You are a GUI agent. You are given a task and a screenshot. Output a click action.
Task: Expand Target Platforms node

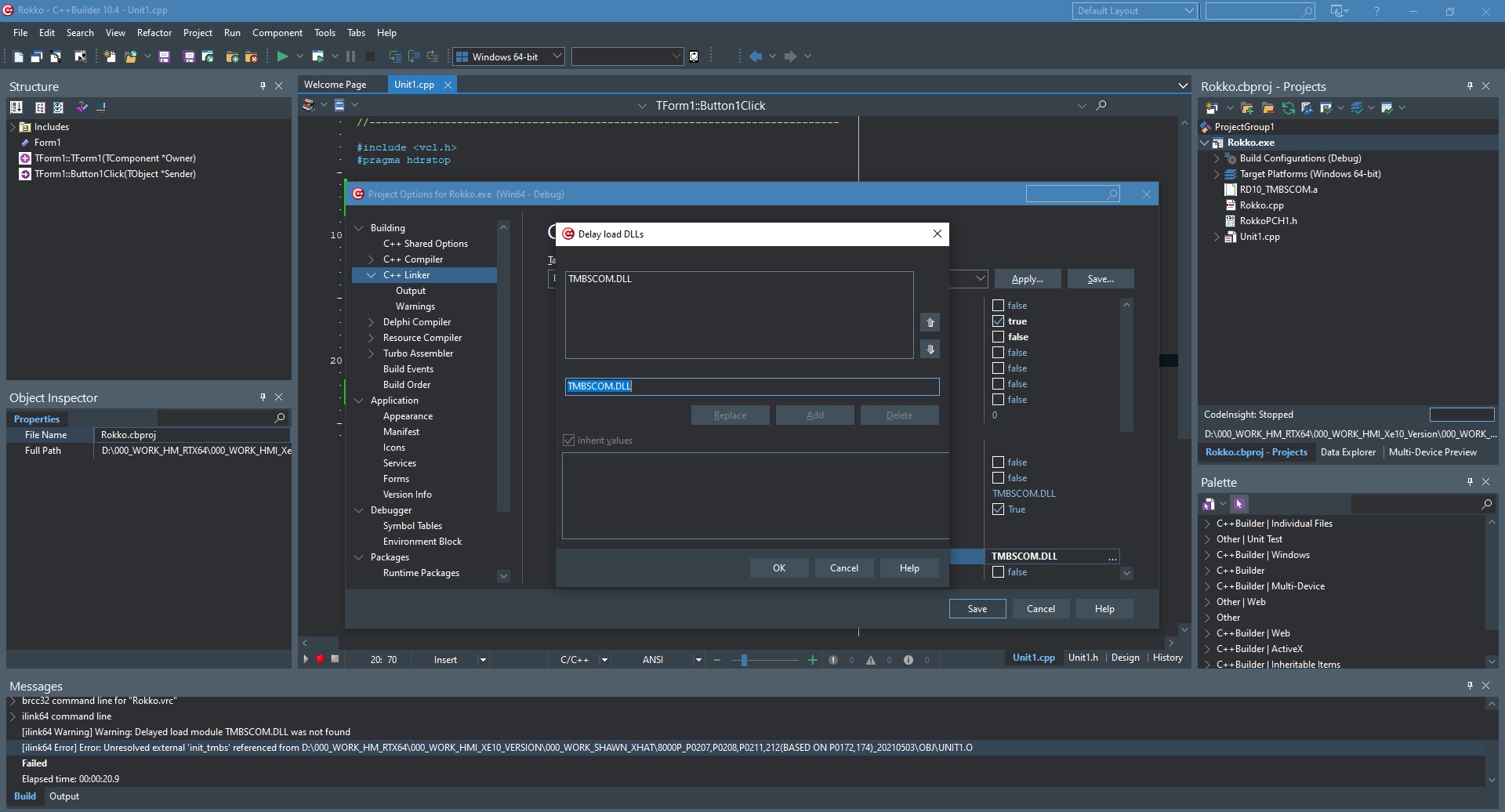click(1217, 174)
